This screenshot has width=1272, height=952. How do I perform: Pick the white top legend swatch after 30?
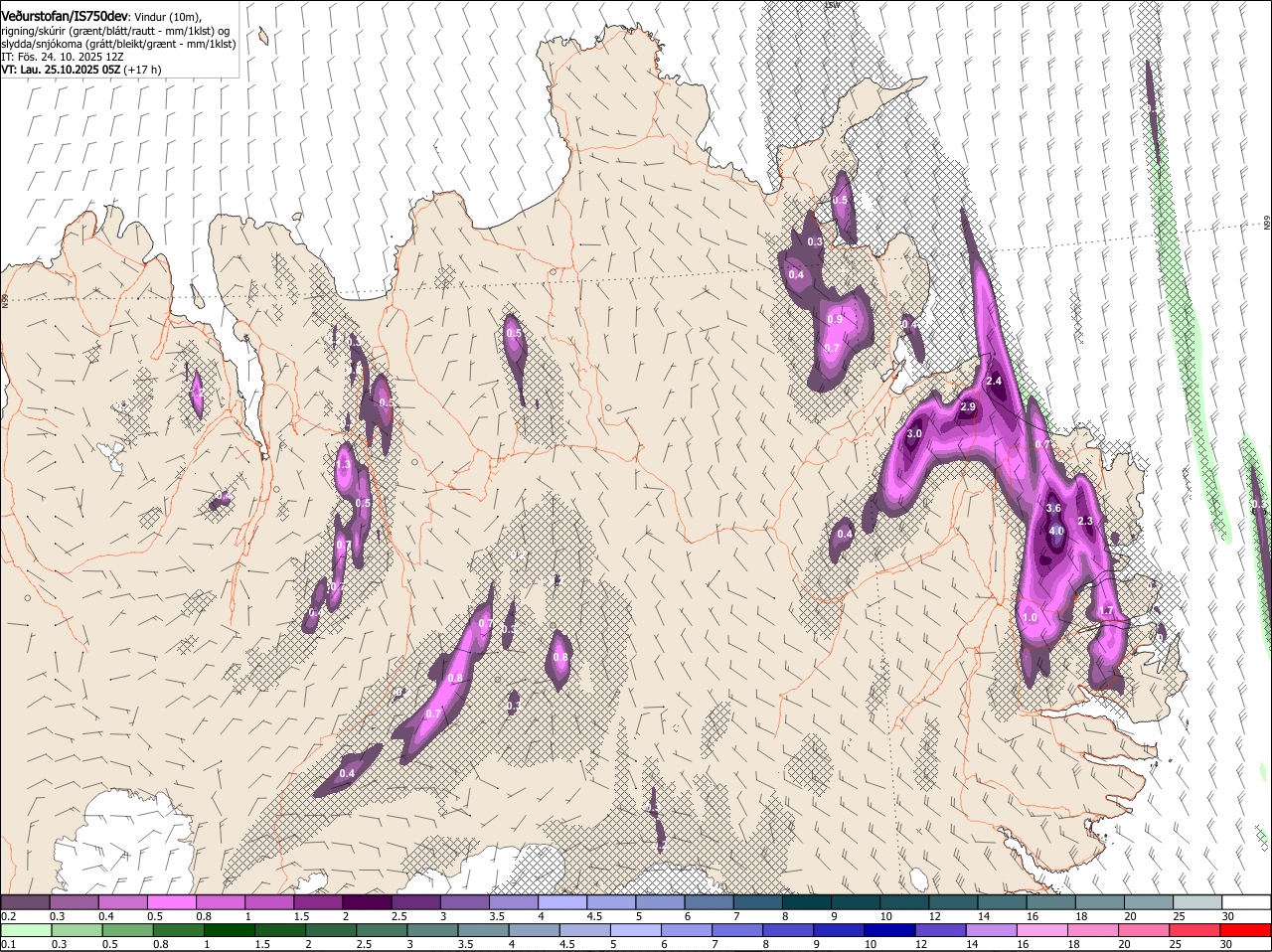1246,902
